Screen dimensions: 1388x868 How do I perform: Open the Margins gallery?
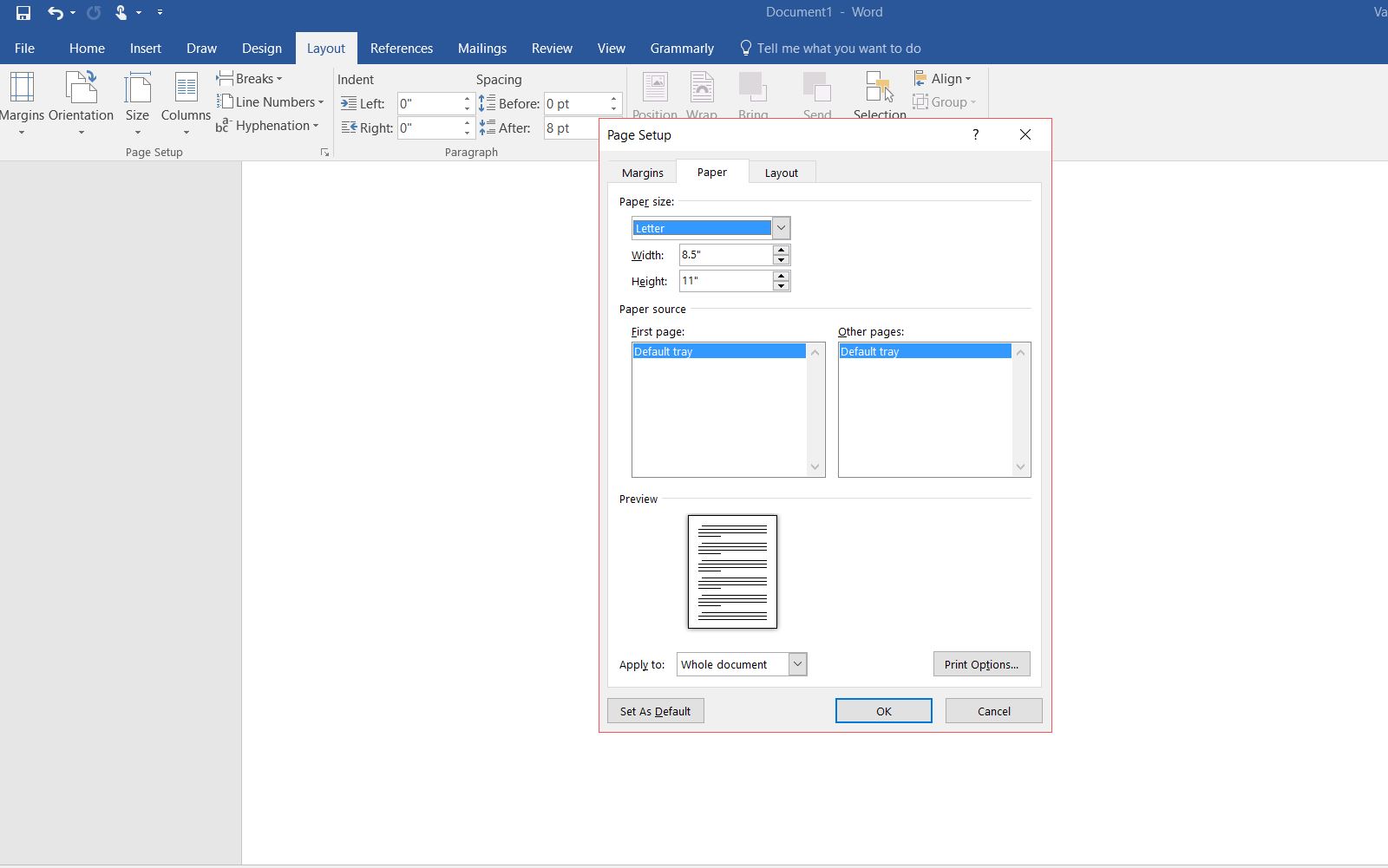click(22, 103)
